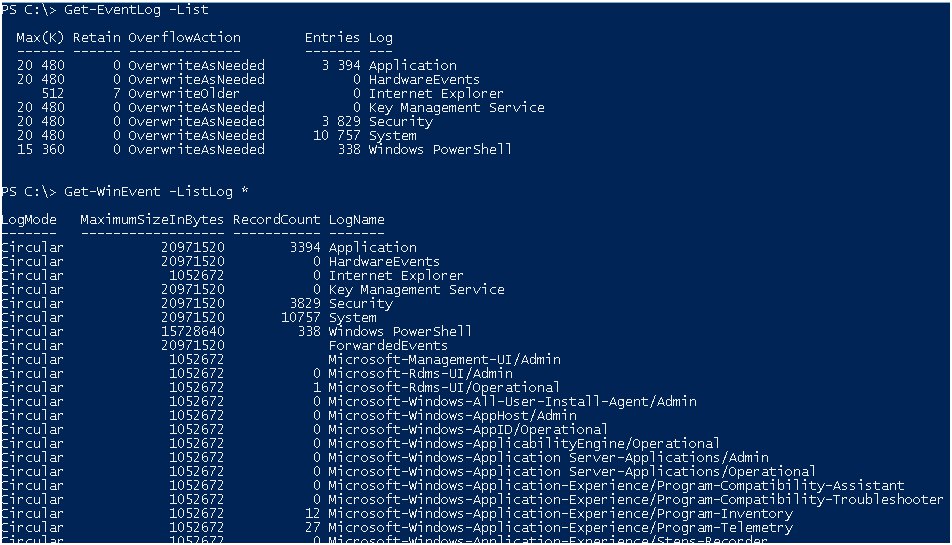Screen dimensions: 952x545
Task: Click the Entries column header
Action: click(x=331, y=38)
